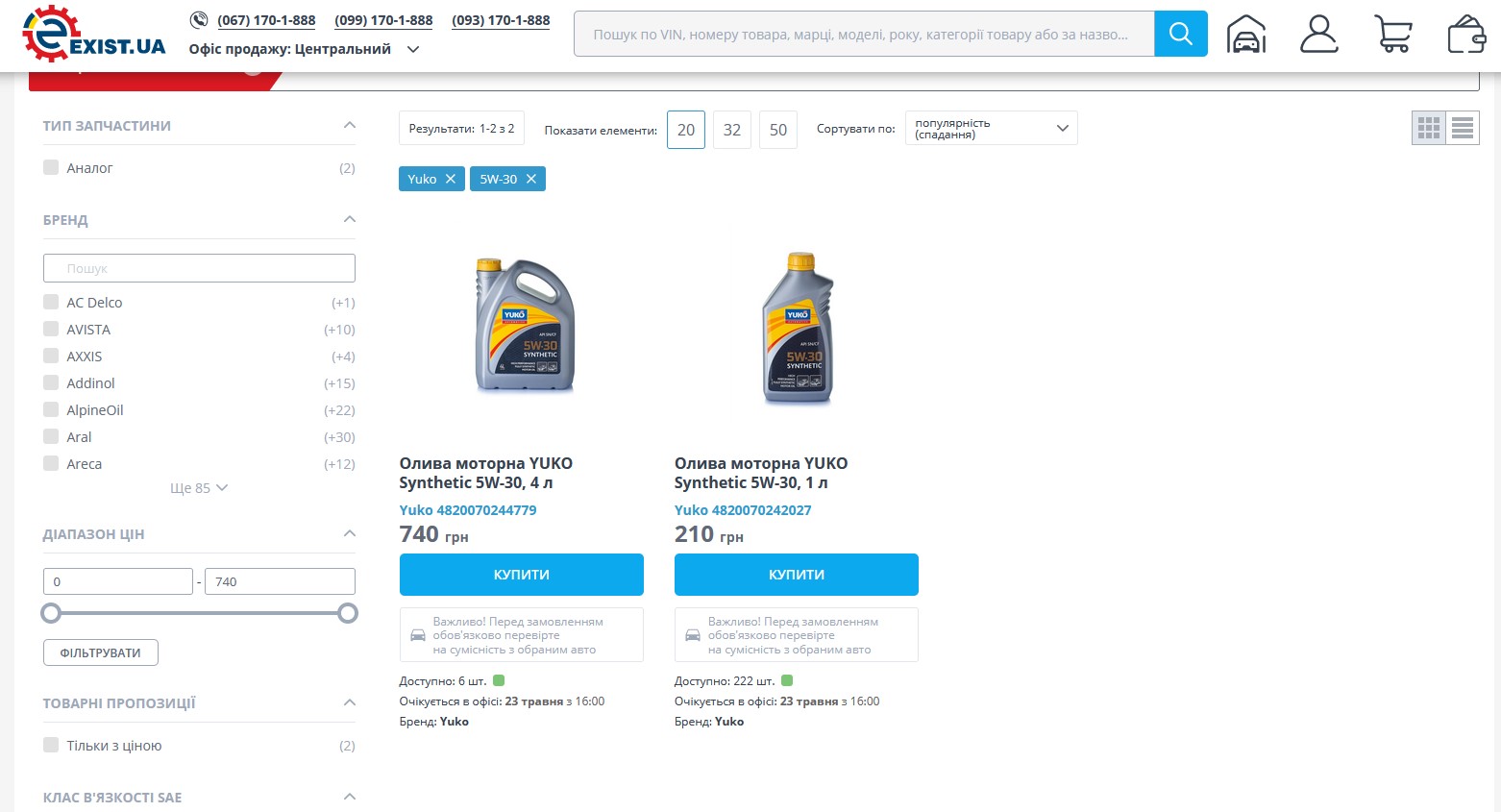Check the AC Delco brand checkbox
This screenshot has height=812, width=1501.
tap(51, 302)
